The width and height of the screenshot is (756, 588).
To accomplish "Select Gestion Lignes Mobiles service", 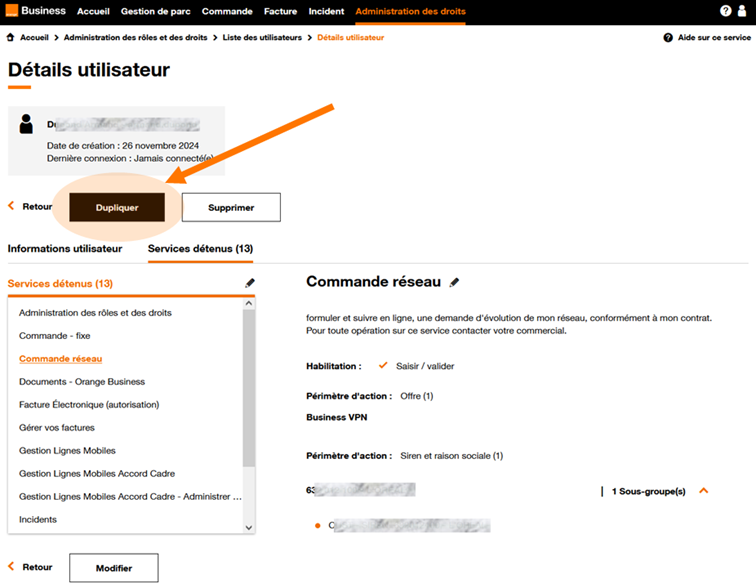I will click(68, 451).
